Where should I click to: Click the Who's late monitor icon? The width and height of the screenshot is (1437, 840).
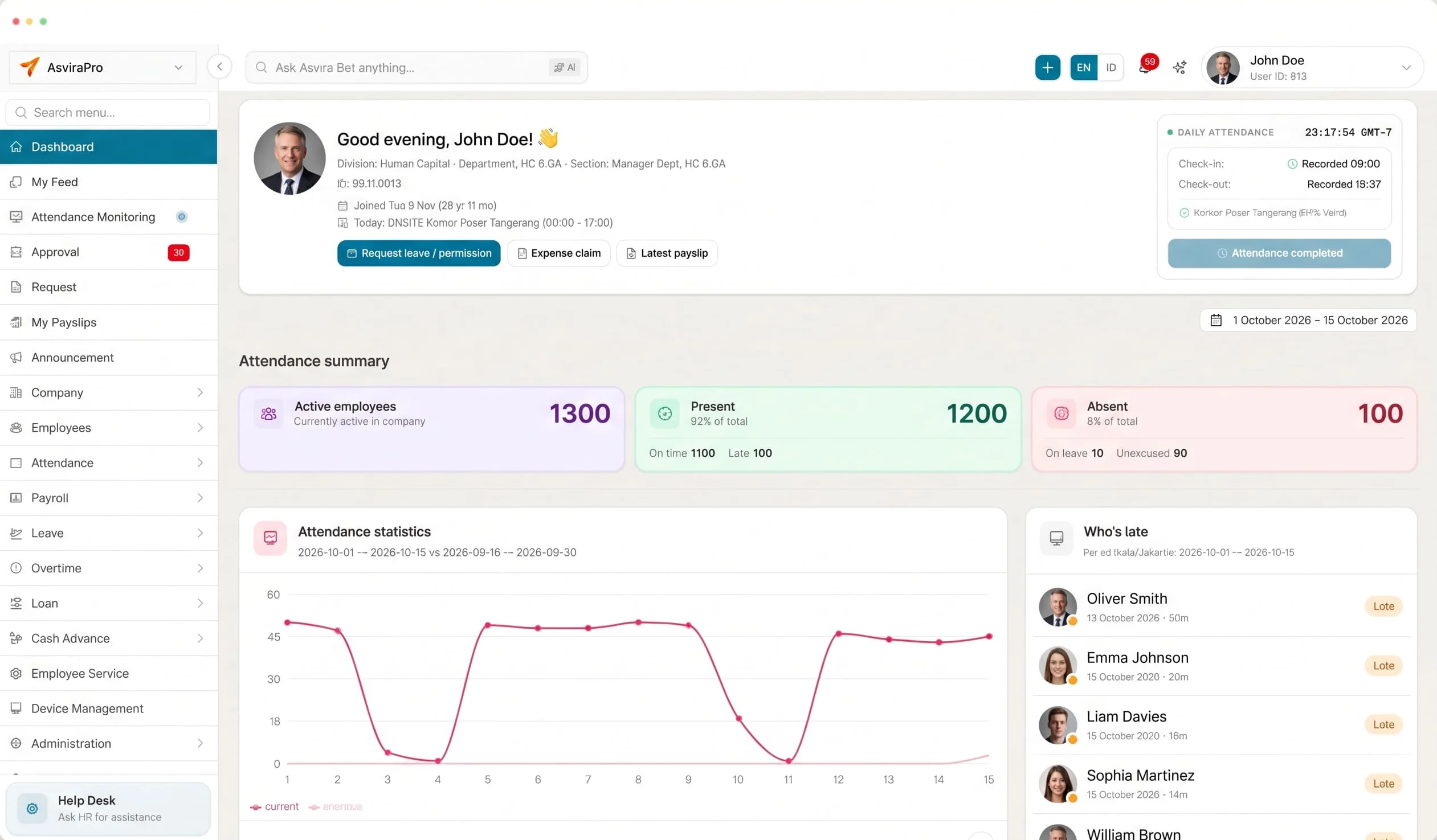click(1056, 538)
